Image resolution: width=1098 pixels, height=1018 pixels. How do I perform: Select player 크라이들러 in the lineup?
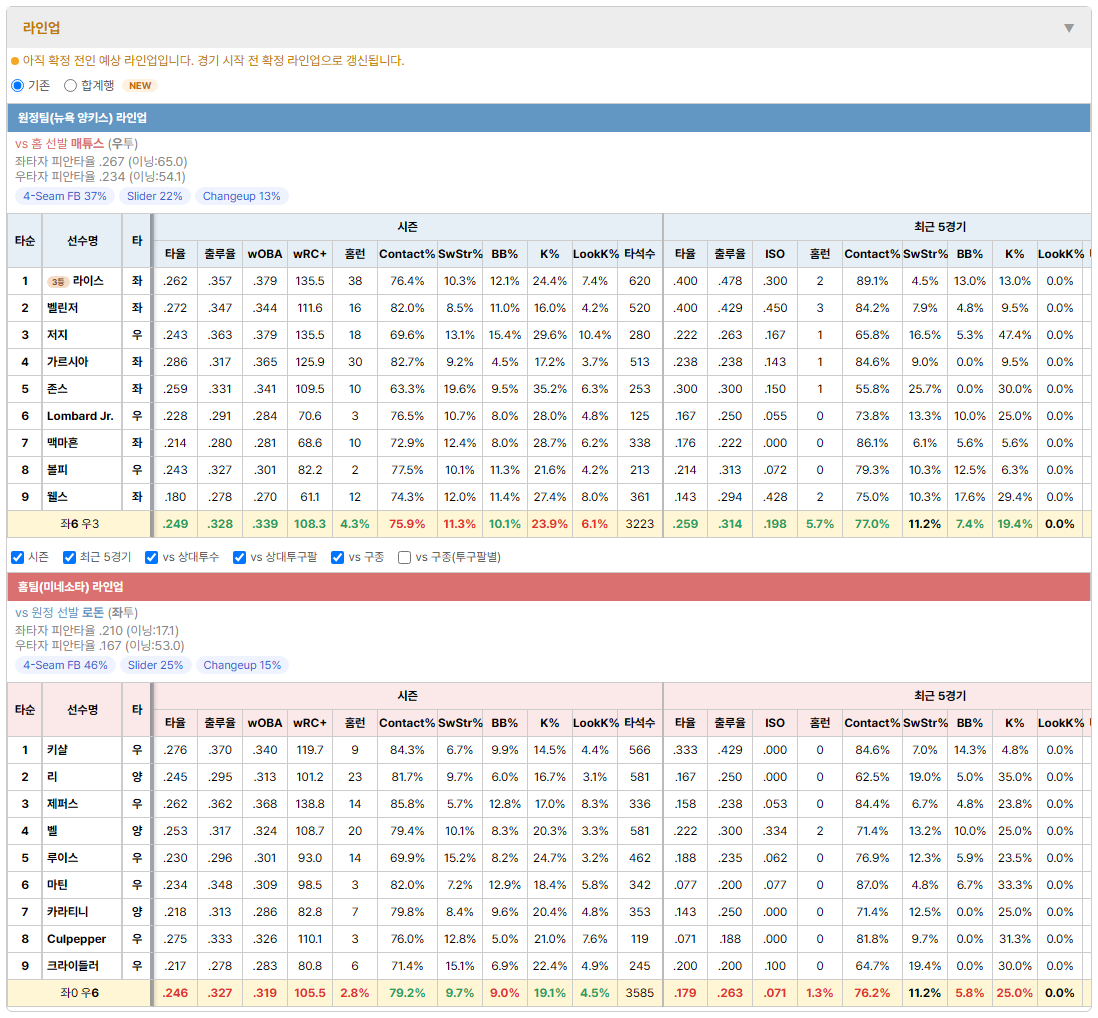point(73,966)
